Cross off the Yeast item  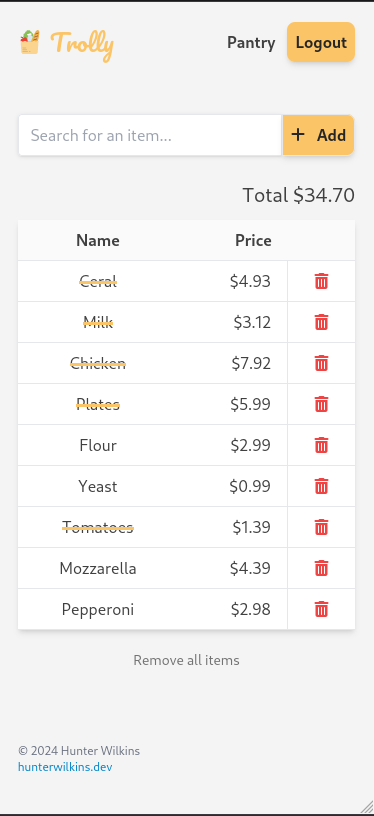98,487
